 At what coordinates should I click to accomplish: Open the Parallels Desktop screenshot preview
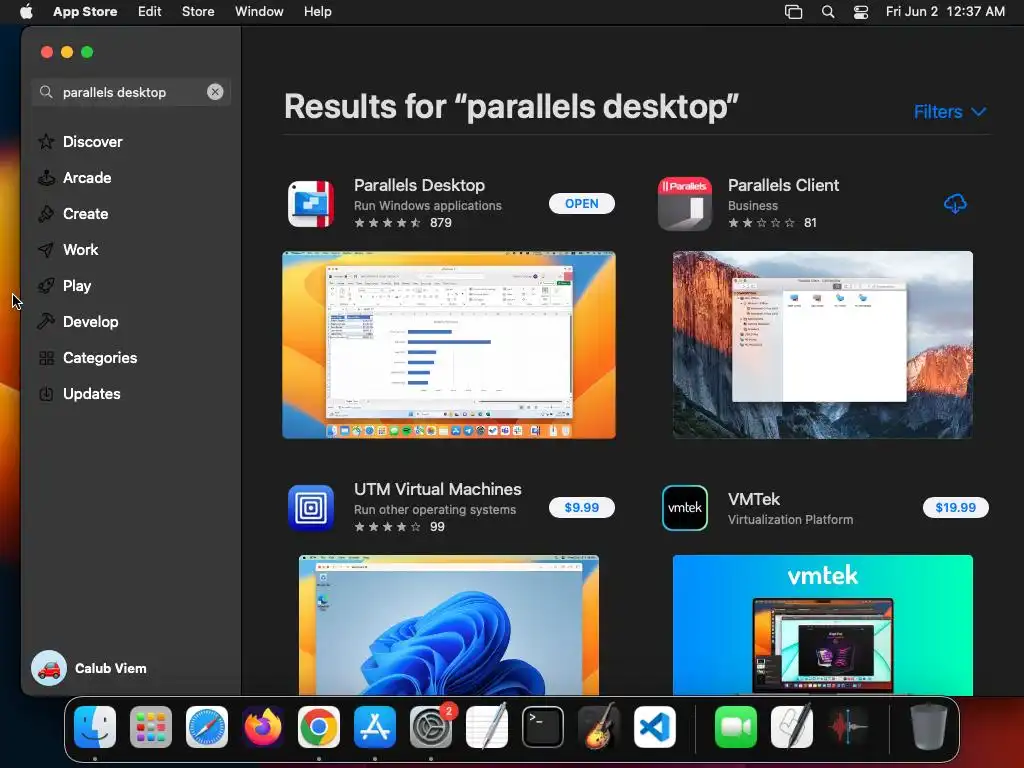(449, 345)
